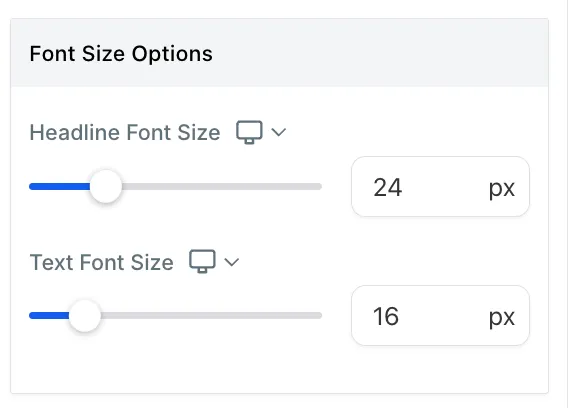Click the desktop device icon beside Headline Font Size
The width and height of the screenshot is (568, 408).
249,132
